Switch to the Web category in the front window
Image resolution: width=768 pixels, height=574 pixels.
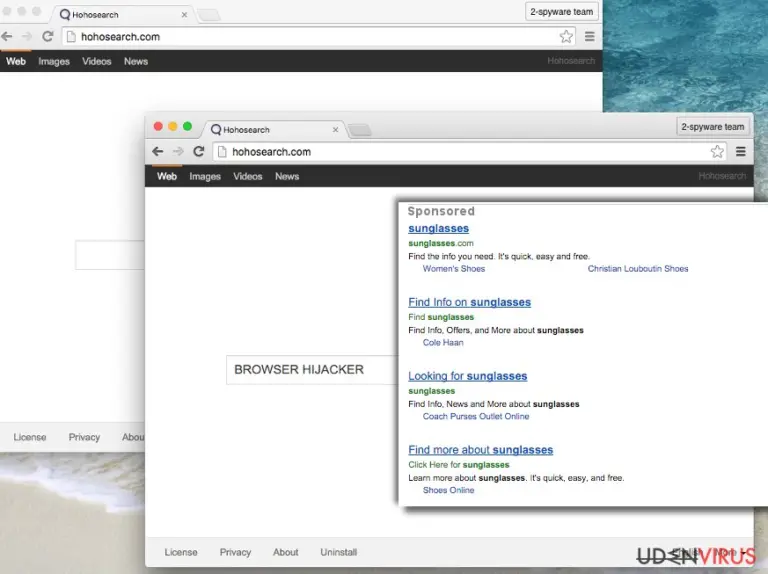click(167, 176)
